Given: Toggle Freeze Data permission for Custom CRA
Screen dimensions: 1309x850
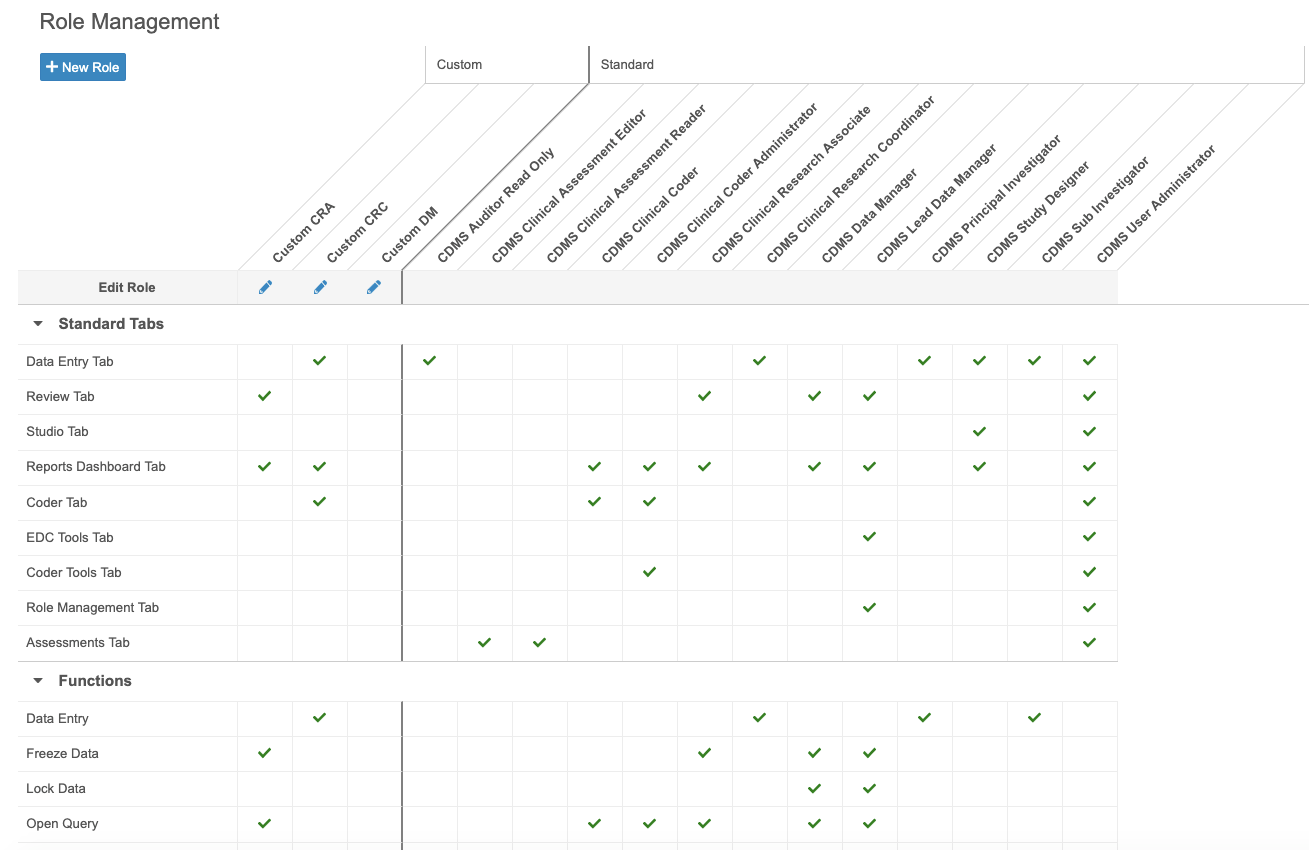Looking at the screenshot, I should [x=264, y=753].
